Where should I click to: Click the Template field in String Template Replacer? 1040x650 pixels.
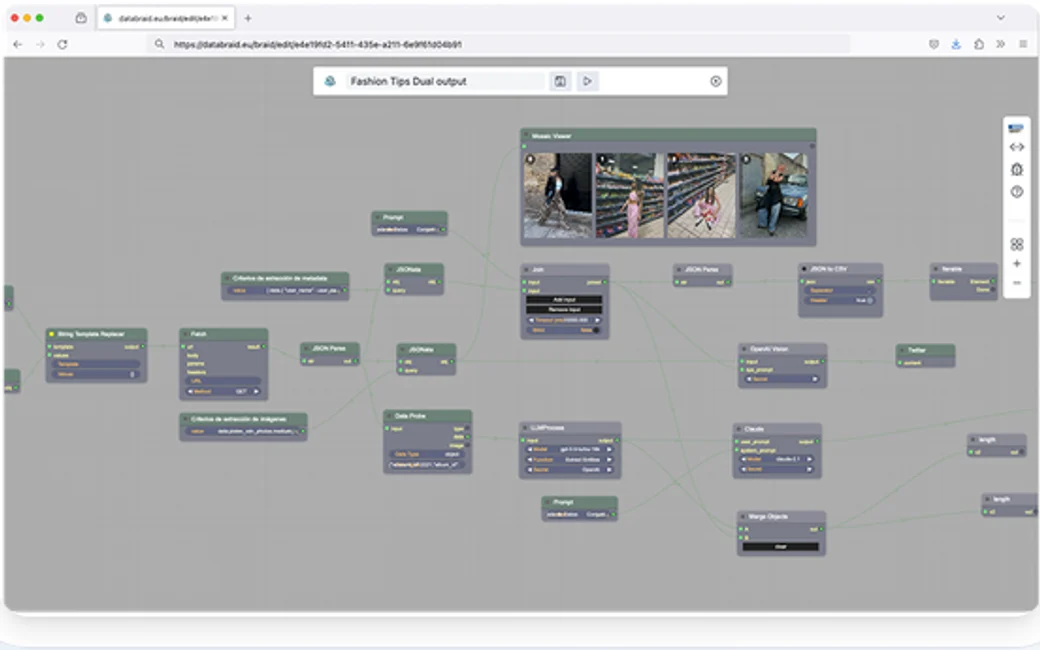(96, 364)
